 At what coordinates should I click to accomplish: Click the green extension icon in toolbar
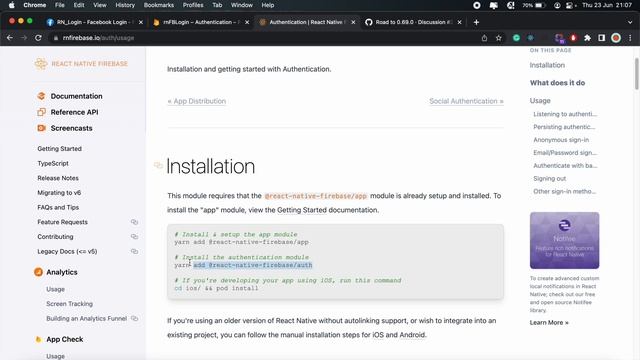click(x=516, y=38)
